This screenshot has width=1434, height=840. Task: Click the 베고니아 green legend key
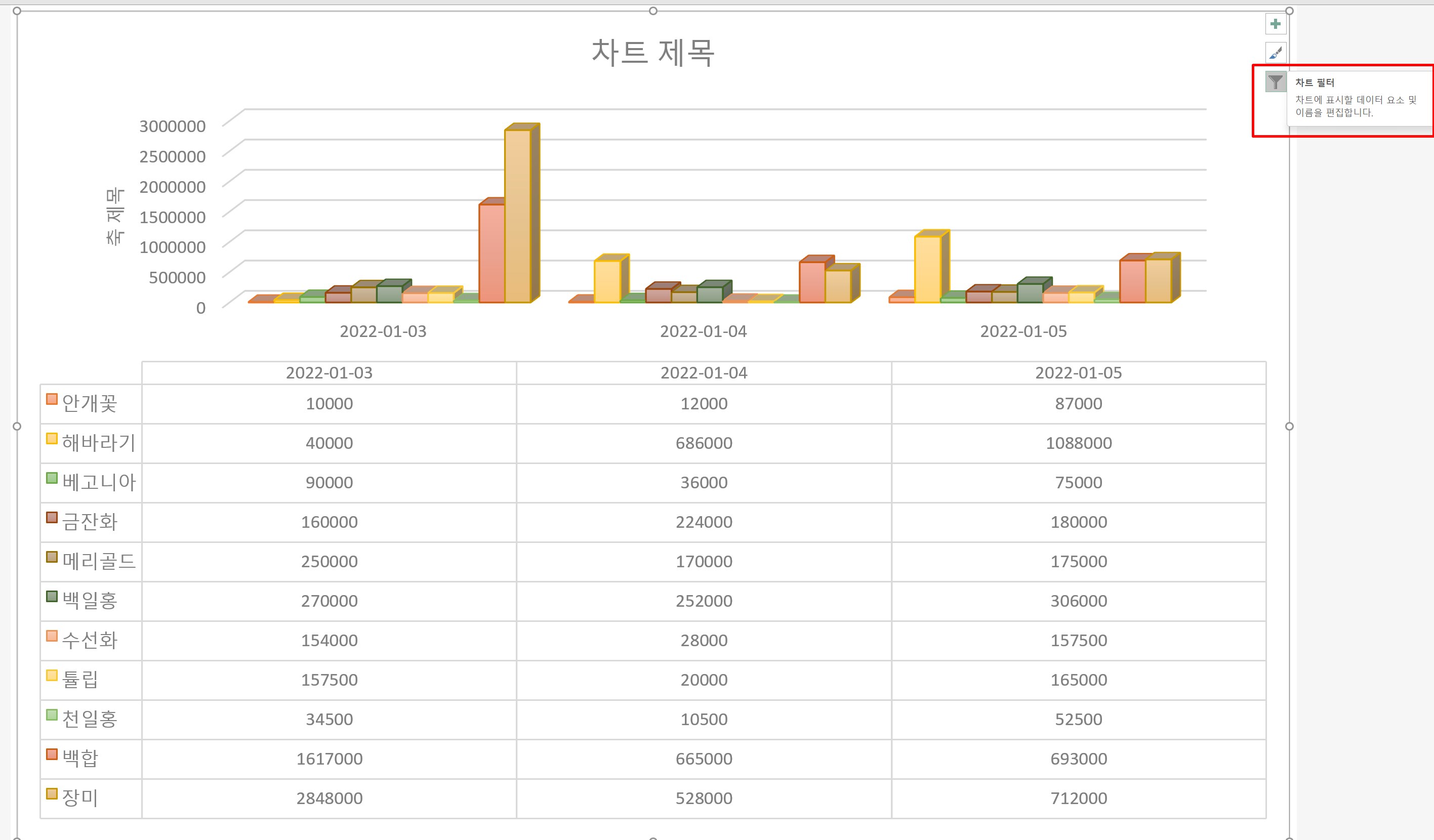pyautogui.click(x=52, y=478)
